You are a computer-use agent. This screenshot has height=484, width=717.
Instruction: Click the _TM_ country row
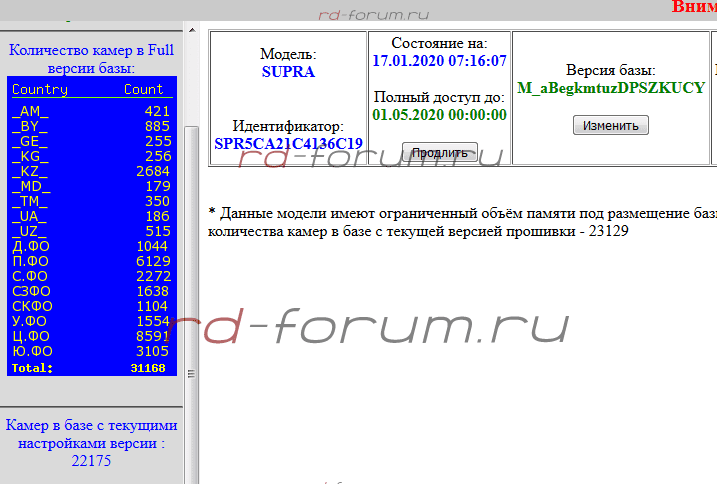(x=91, y=201)
